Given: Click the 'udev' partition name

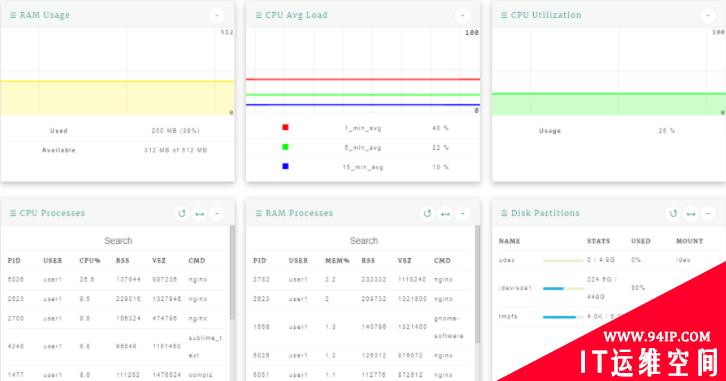Looking at the screenshot, I should tap(507, 260).
